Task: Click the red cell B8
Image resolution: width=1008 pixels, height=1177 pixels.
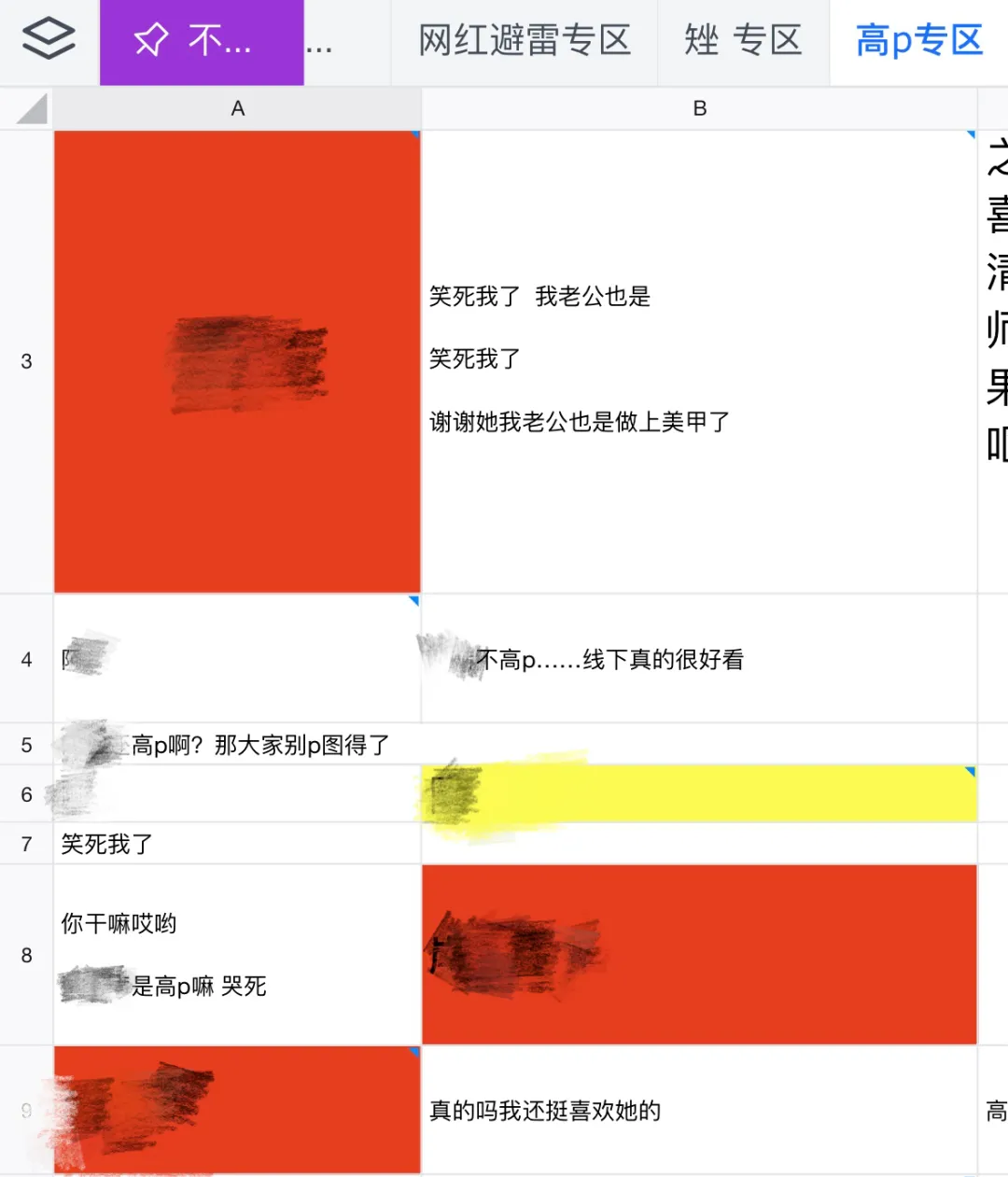Action: (x=699, y=955)
